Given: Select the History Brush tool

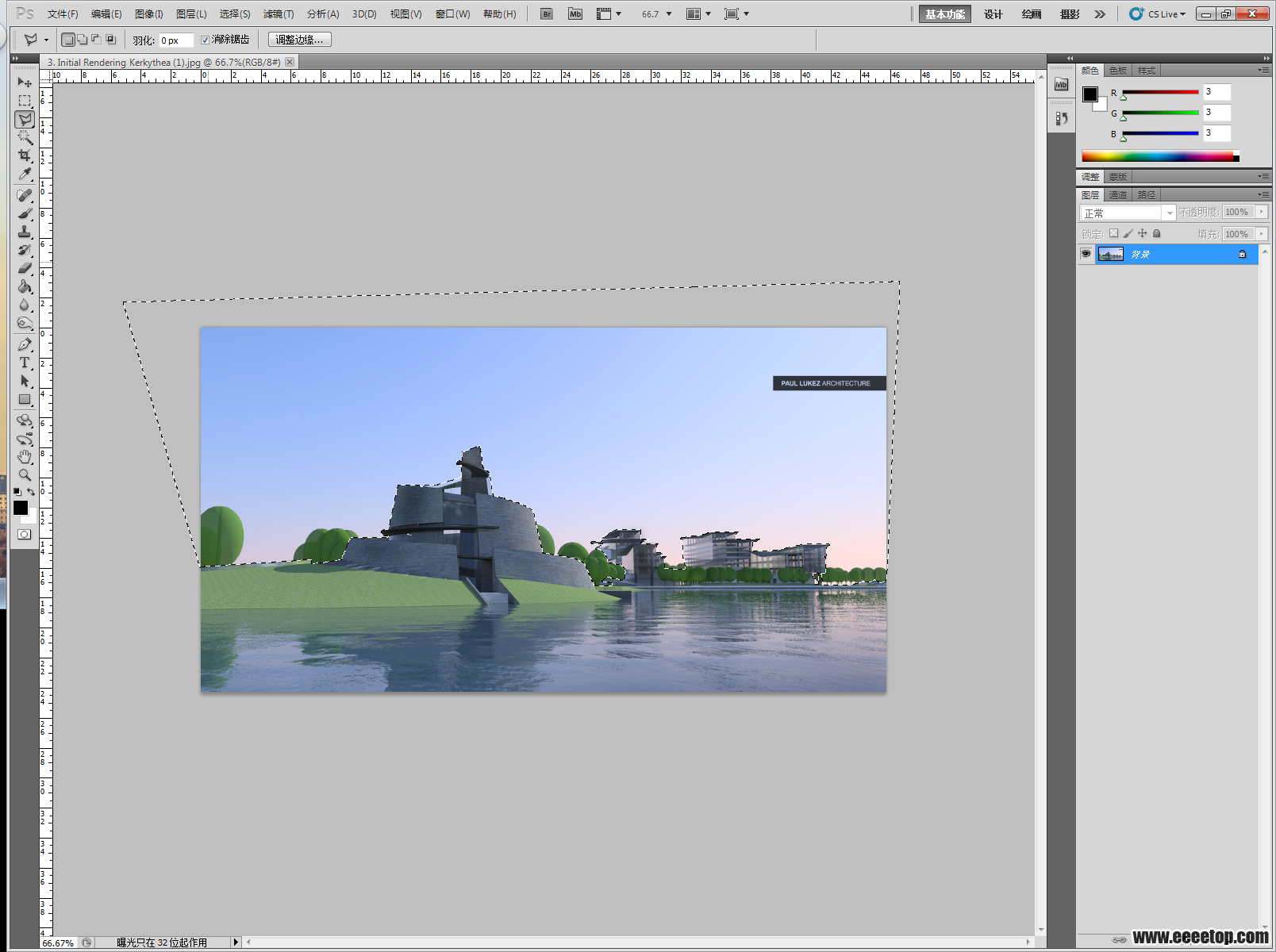Looking at the screenshot, I should pyautogui.click(x=25, y=250).
